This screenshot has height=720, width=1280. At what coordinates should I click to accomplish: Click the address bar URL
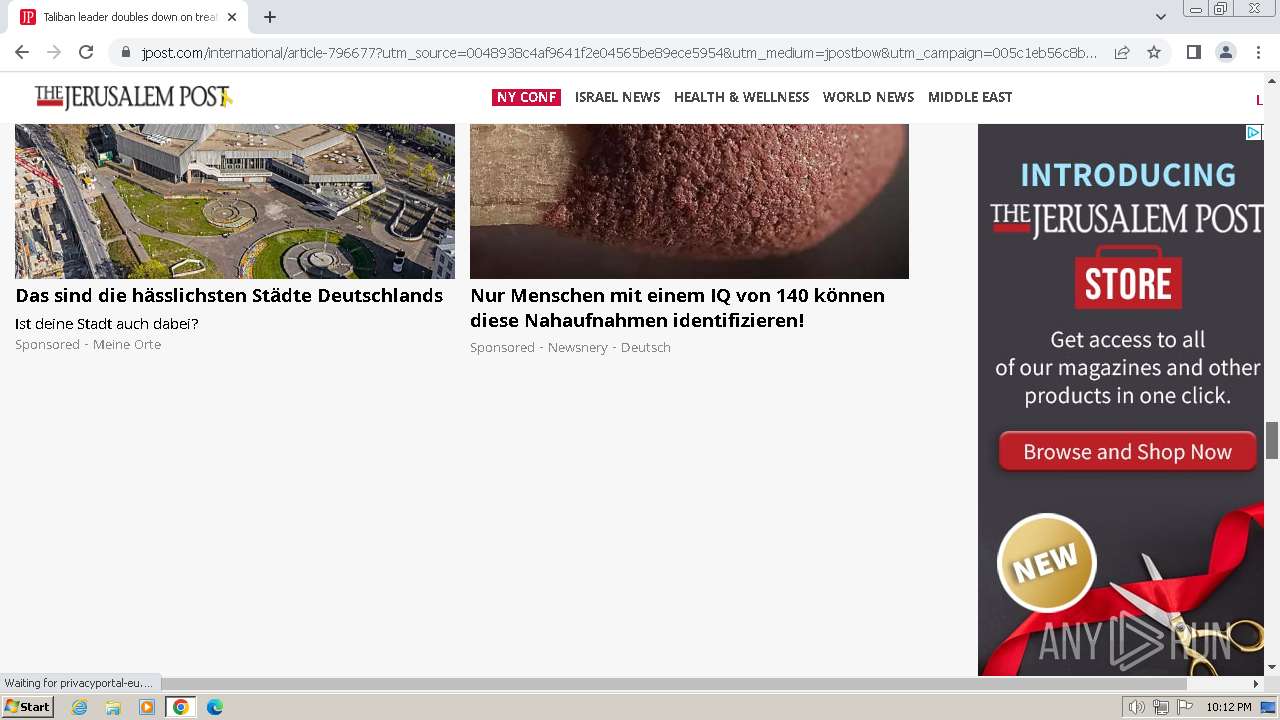pyautogui.click(x=618, y=53)
